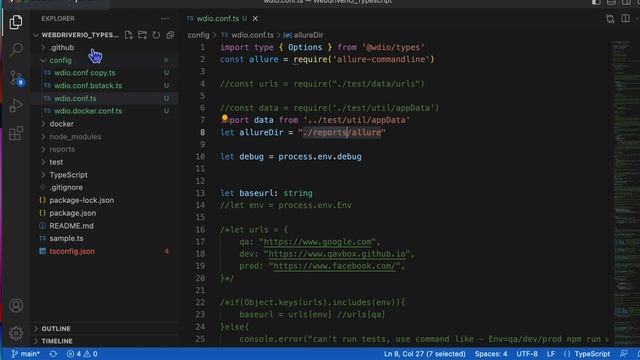640x360 pixels.
Task: Open the google.com URL link on line 17
Action: [318, 242]
